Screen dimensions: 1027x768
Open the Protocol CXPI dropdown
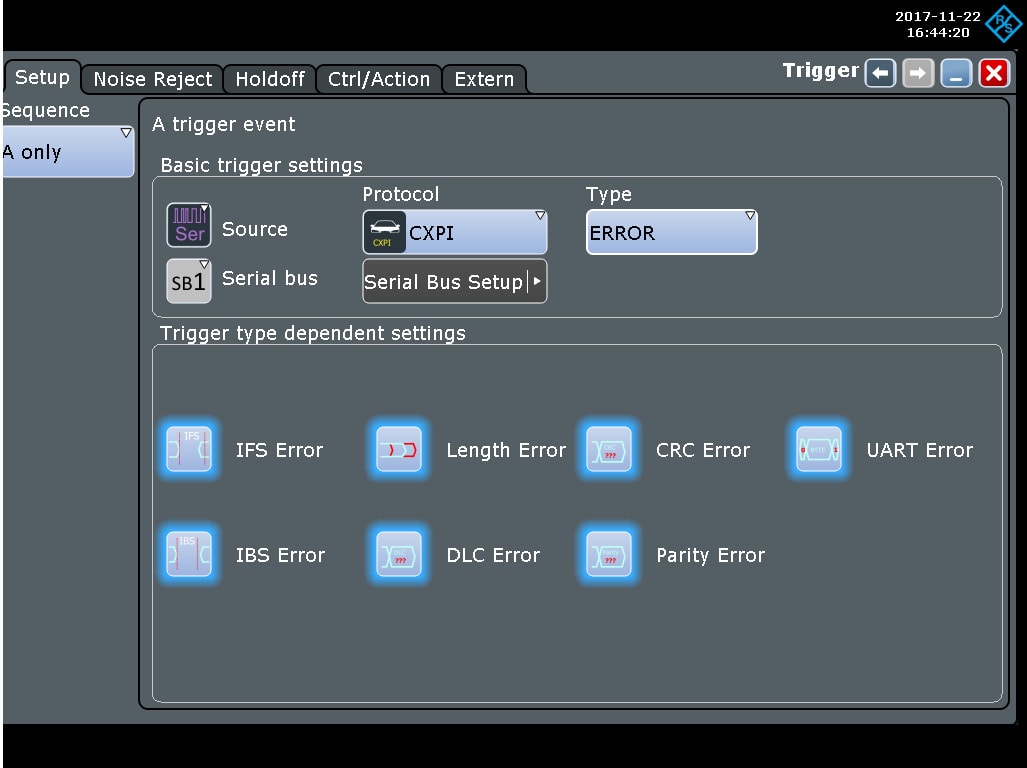click(x=455, y=232)
